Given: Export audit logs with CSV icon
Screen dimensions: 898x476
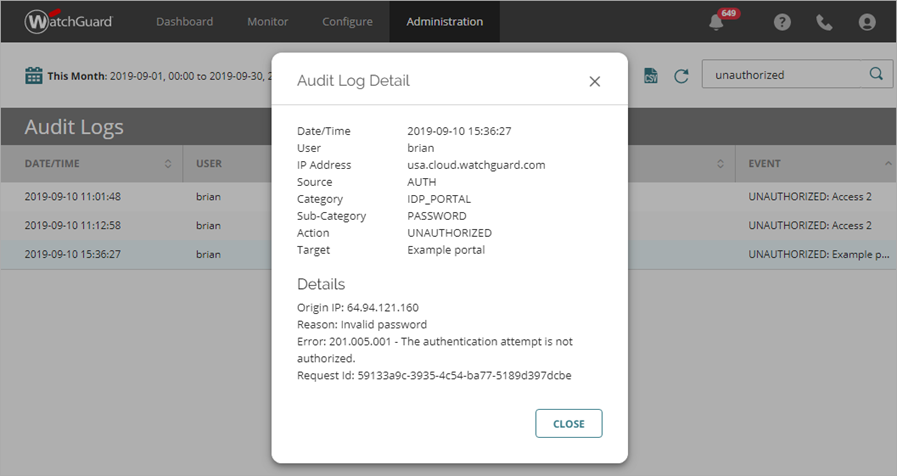Looking at the screenshot, I should pos(651,76).
